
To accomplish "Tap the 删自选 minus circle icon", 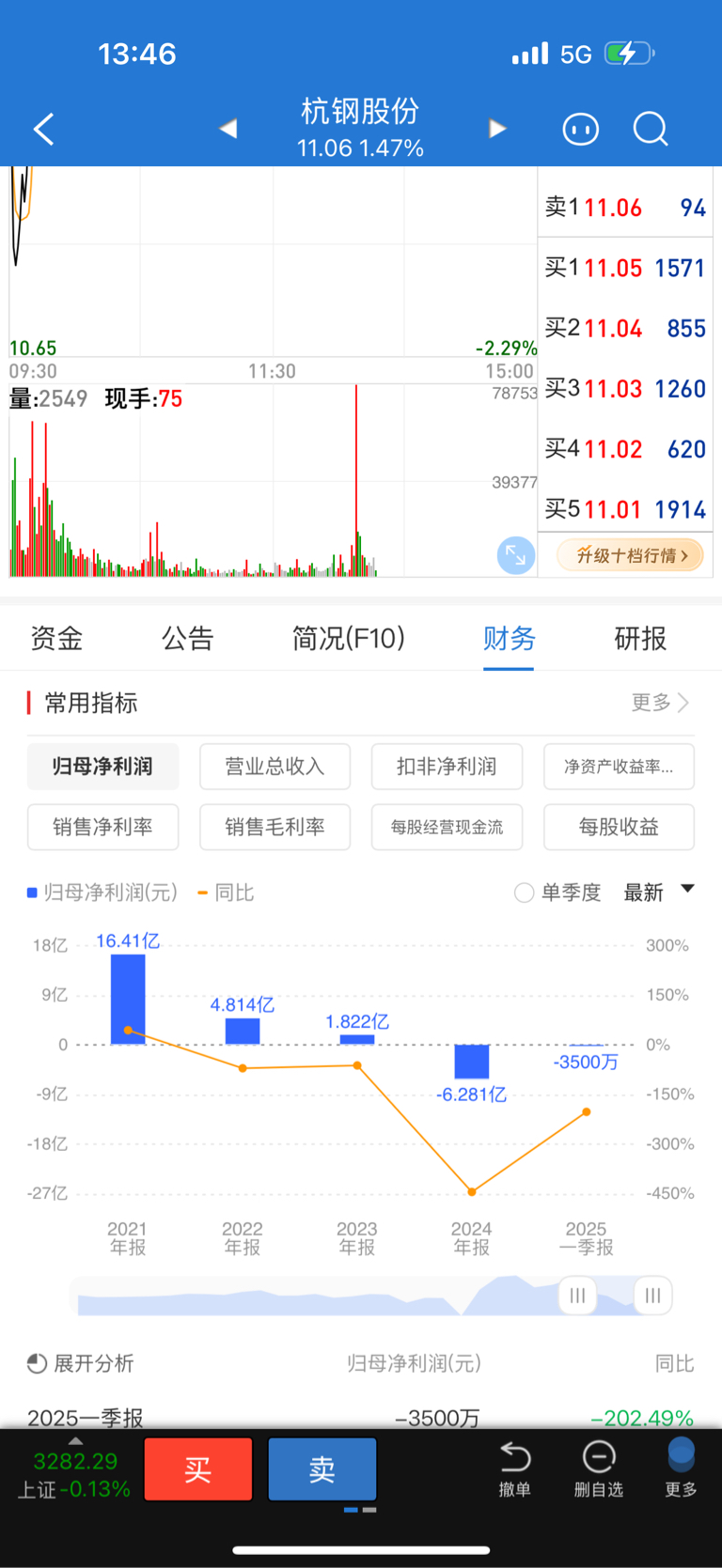I will click(599, 1467).
